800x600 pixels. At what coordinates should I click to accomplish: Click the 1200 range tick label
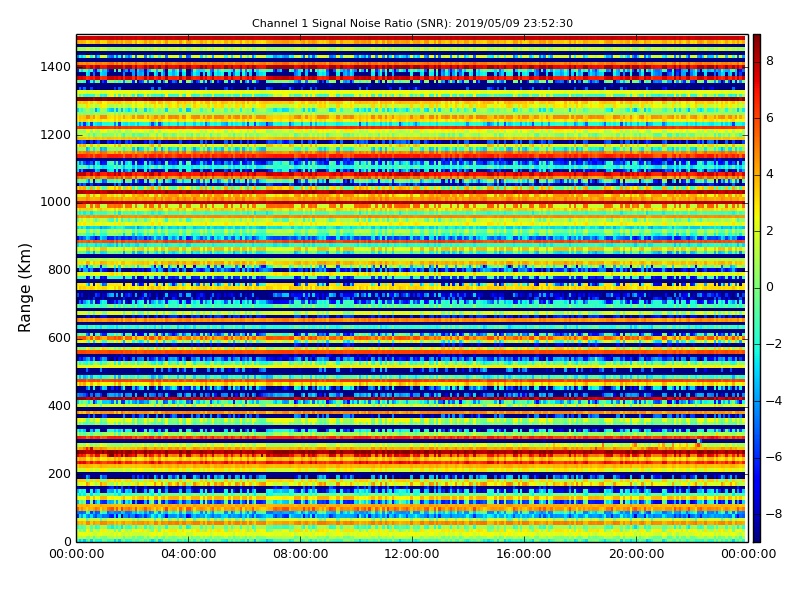pos(55,135)
